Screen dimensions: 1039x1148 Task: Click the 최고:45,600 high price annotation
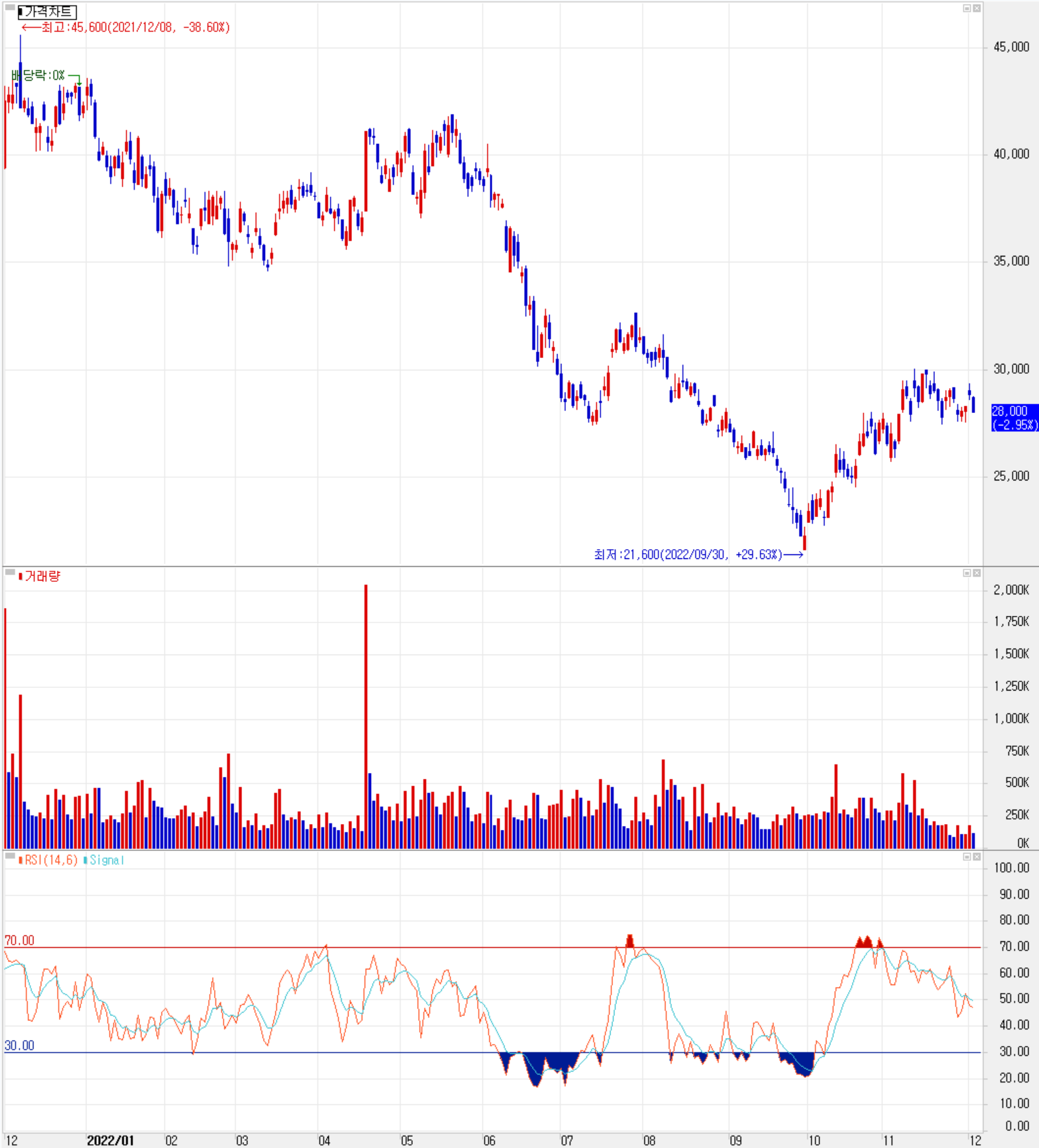point(126,27)
